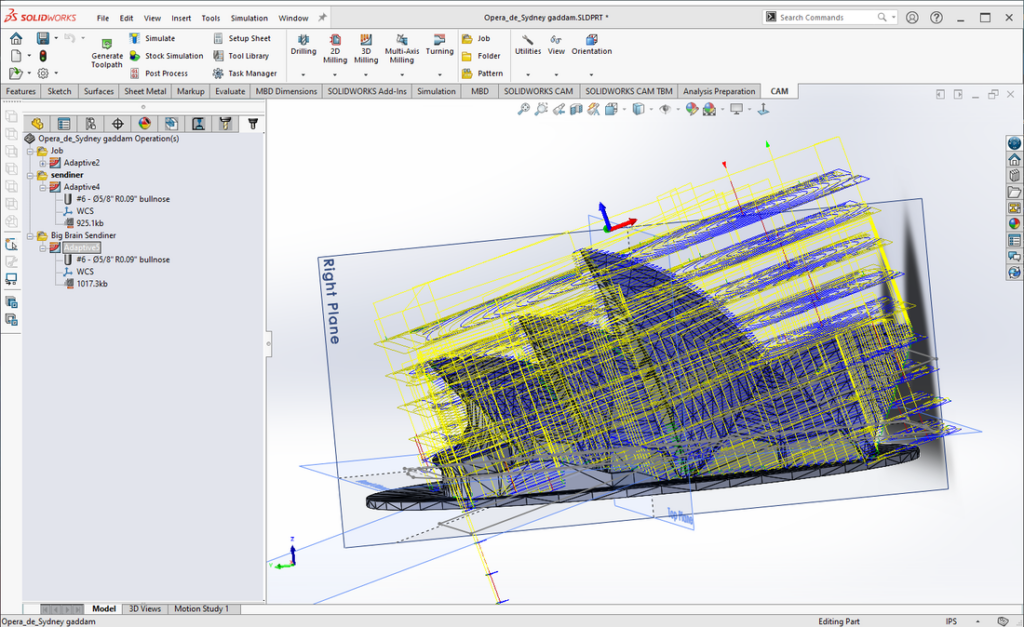Image resolution: width=1024 pixels, height=627 pixels.
Task: Click the user login account button
Action: point(912,18)
